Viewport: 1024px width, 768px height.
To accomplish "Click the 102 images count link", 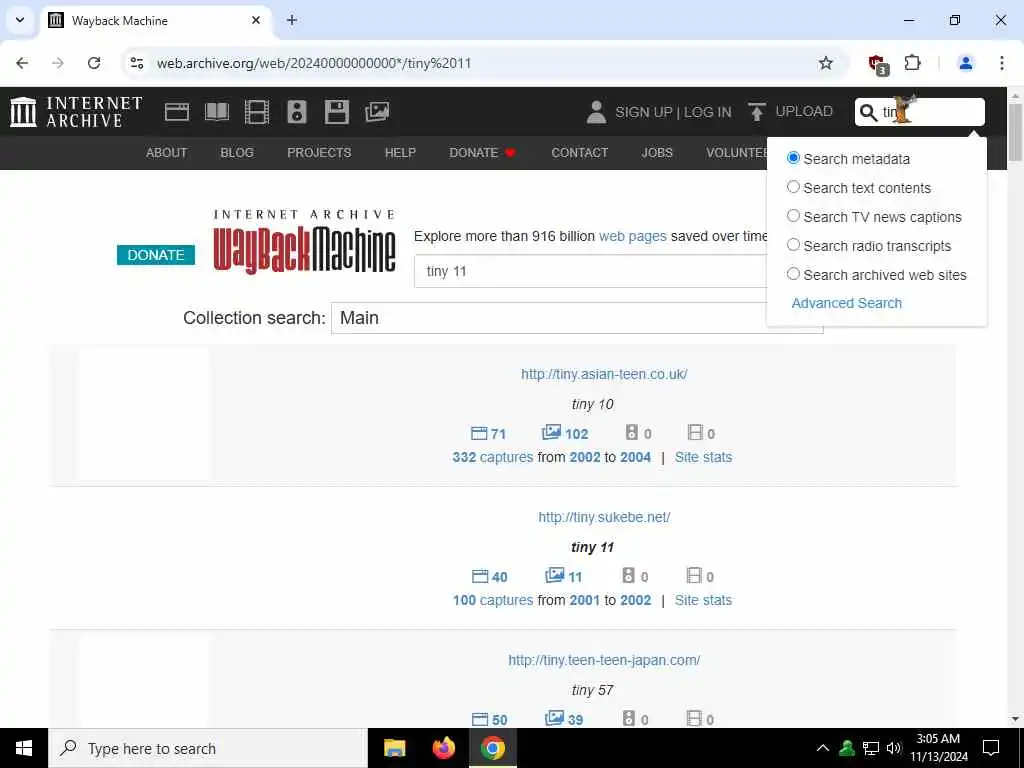I will point(565,433).
